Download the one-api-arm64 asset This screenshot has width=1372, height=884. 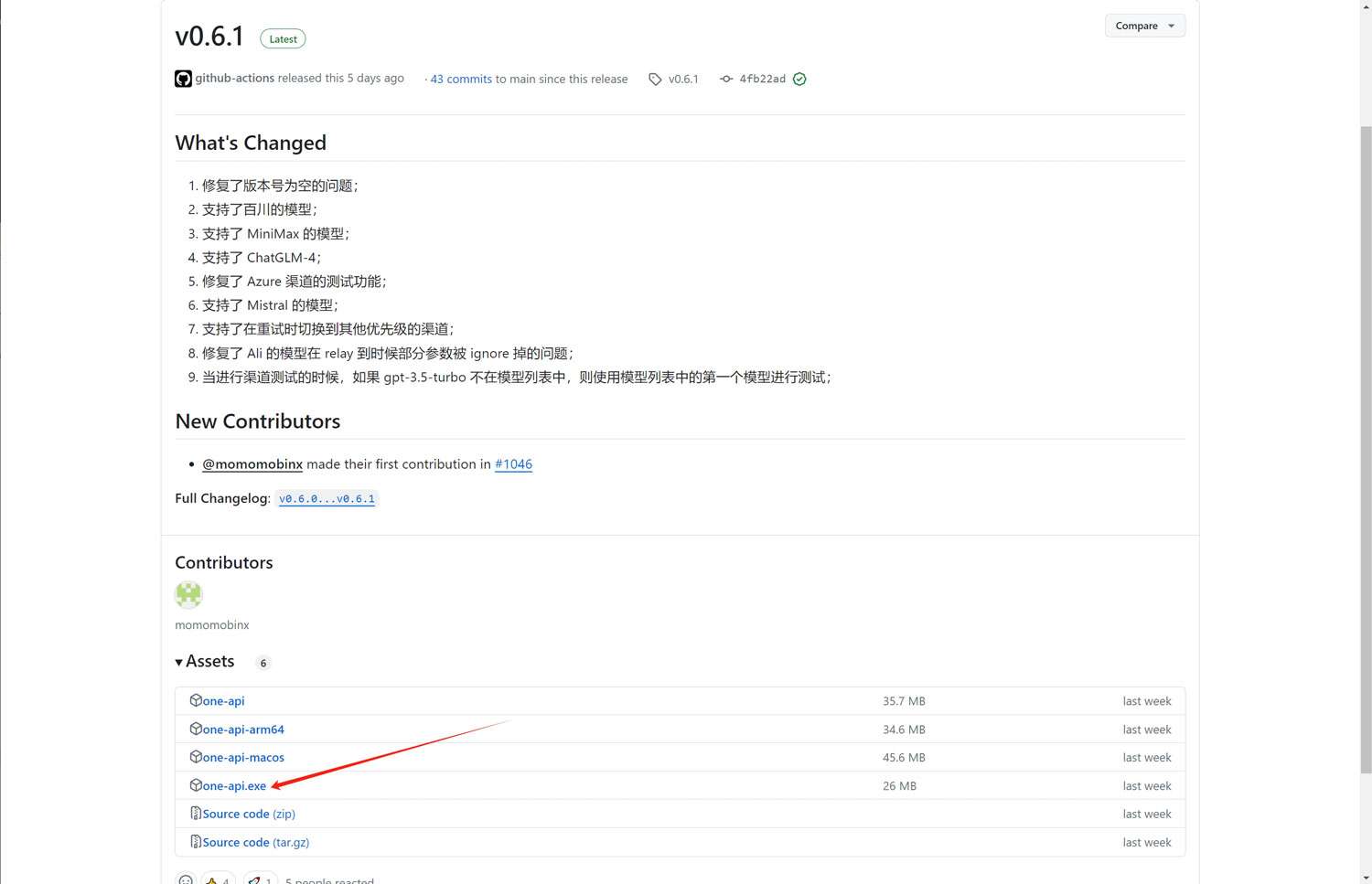243,730
